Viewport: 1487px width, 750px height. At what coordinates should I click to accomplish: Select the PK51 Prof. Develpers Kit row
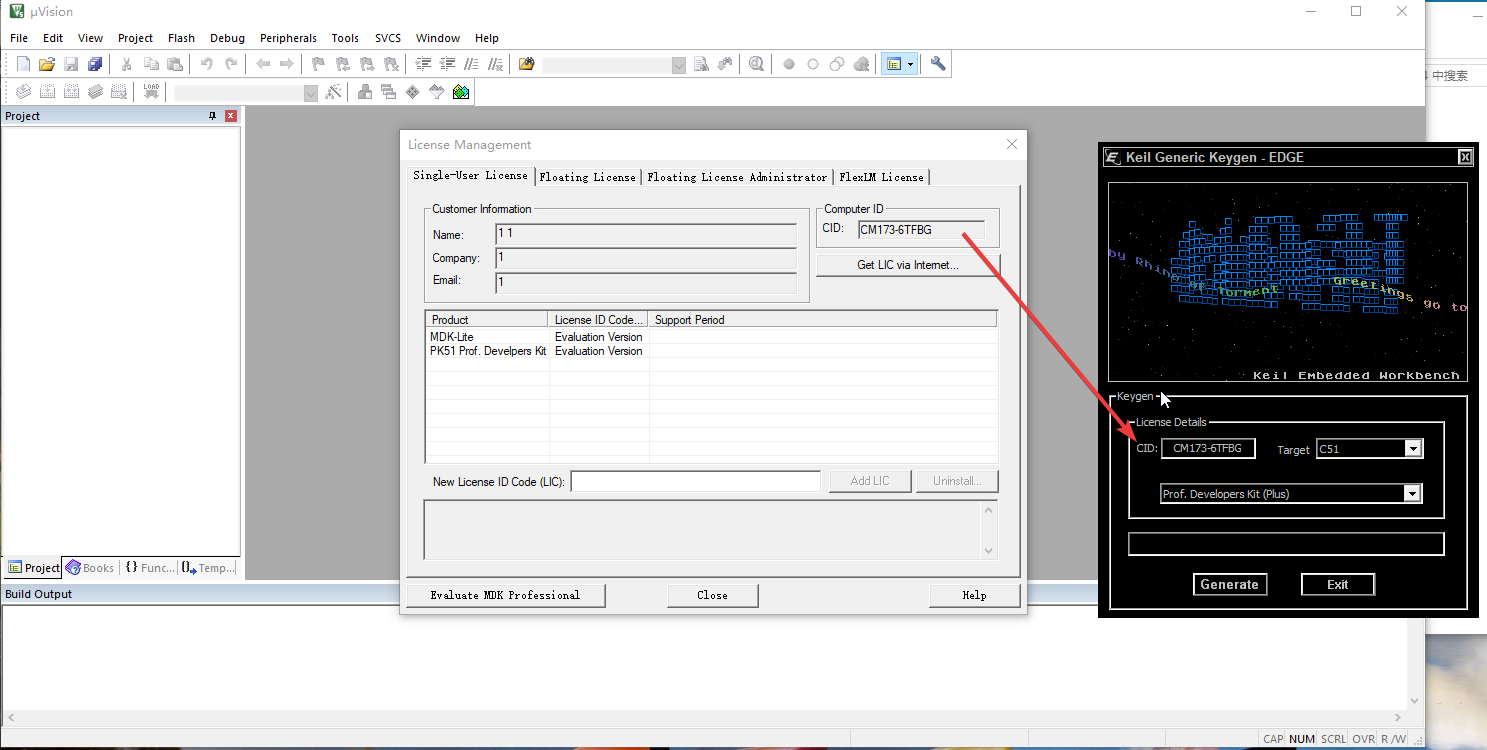pos(711,351)
